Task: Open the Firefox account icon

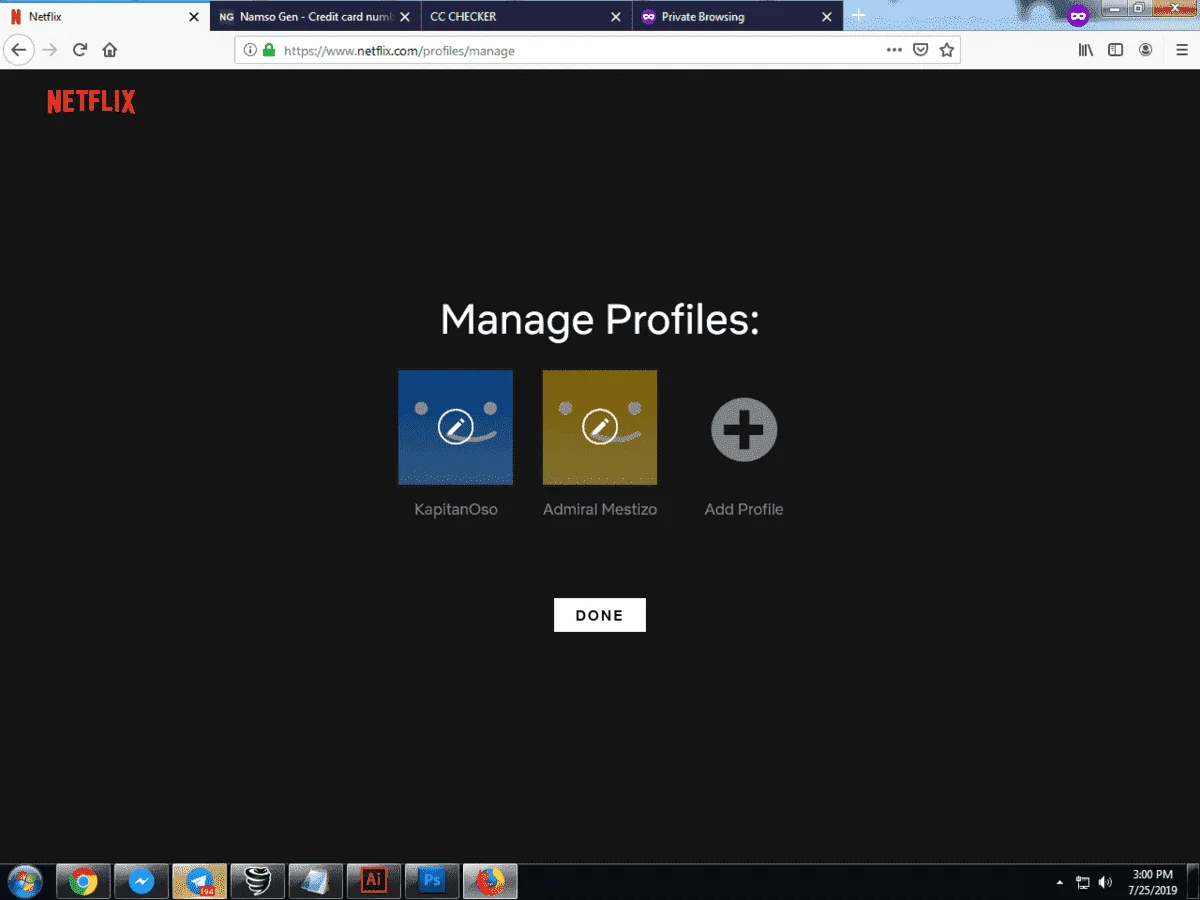Action: [x=1146, y=50]
